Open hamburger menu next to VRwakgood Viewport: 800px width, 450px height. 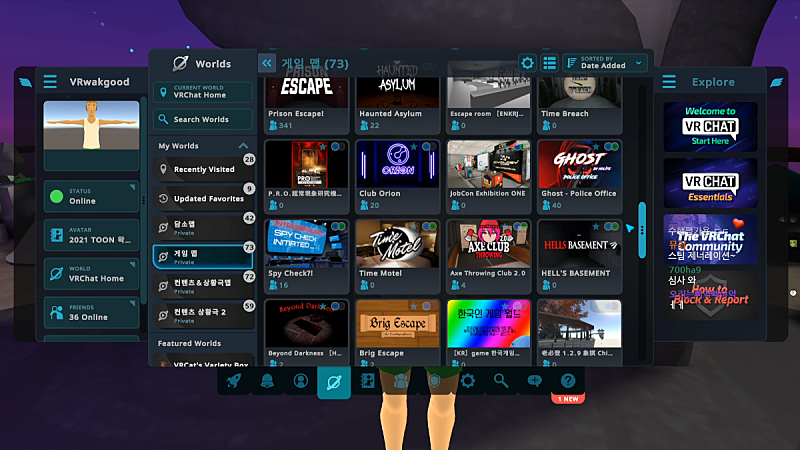tap(50, 82)
